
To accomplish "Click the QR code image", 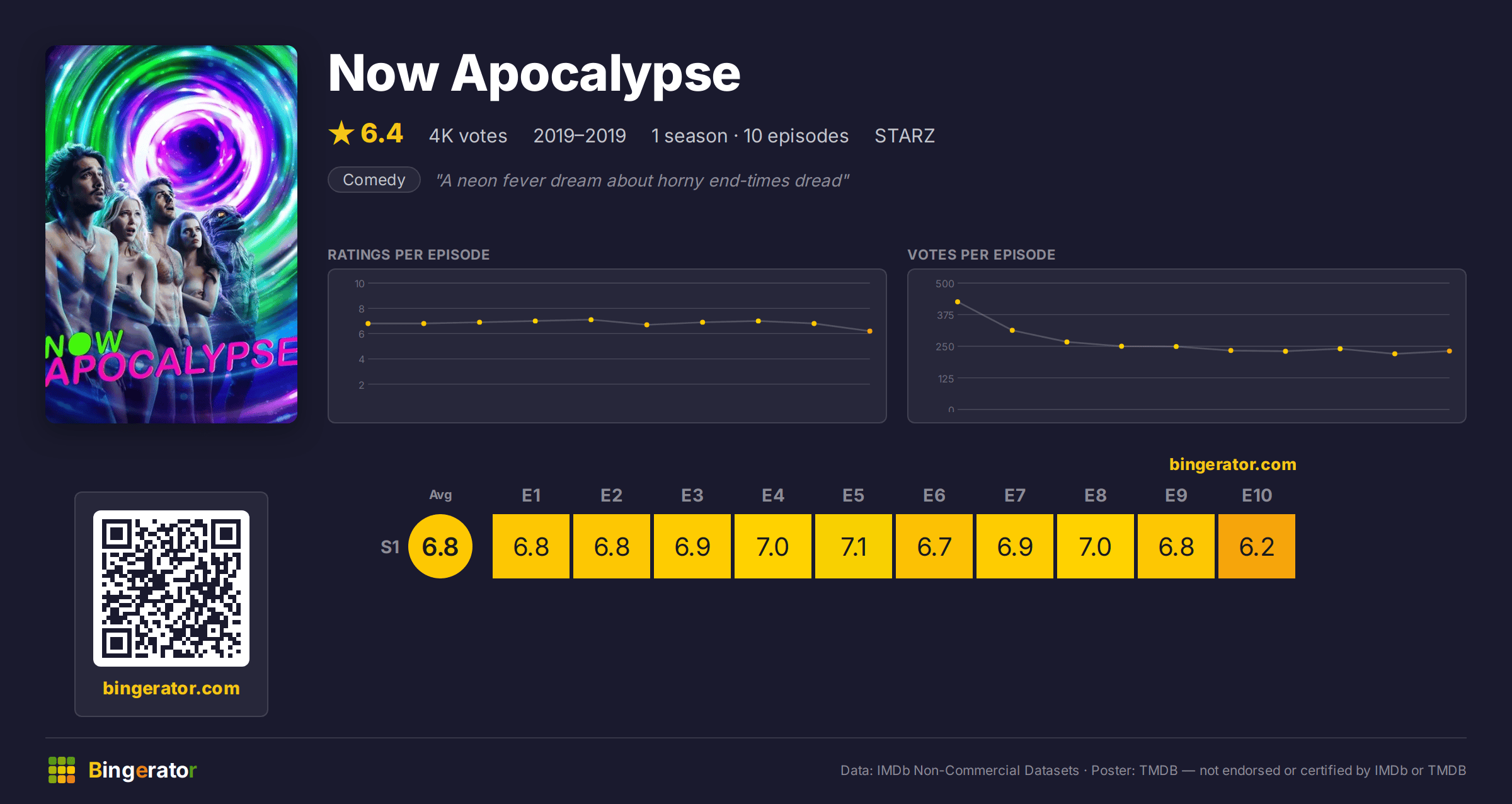I will click(x=171, y=588).
